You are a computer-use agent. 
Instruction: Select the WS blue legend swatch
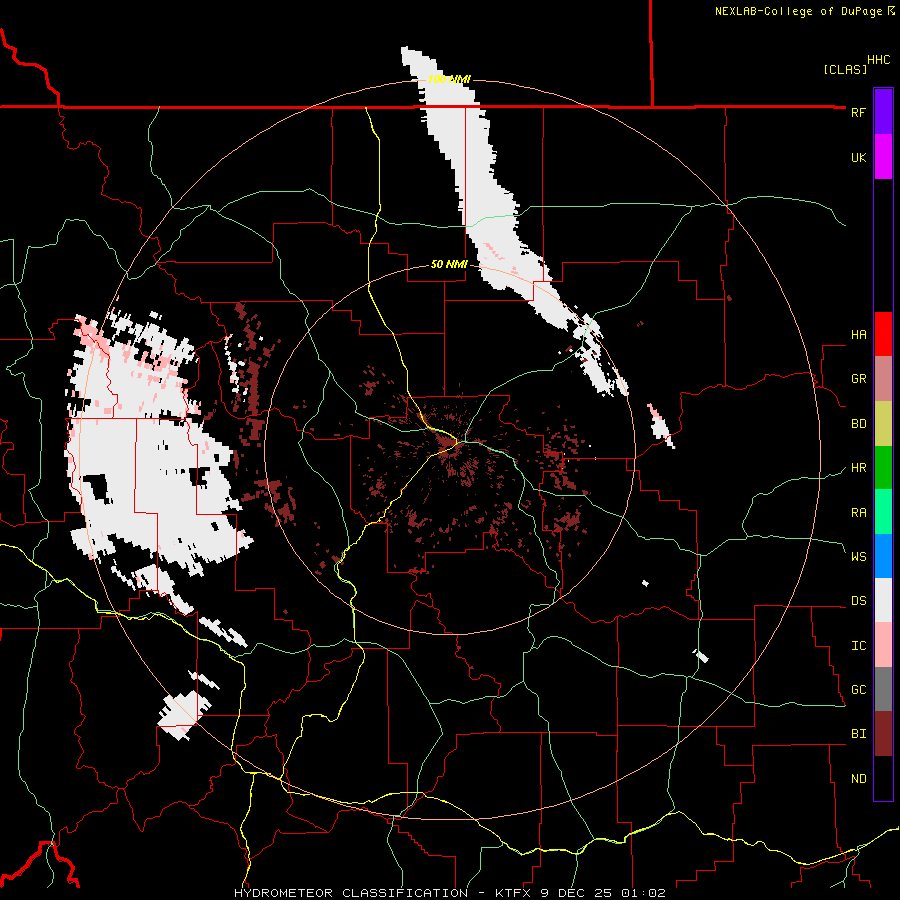(883, 556)
